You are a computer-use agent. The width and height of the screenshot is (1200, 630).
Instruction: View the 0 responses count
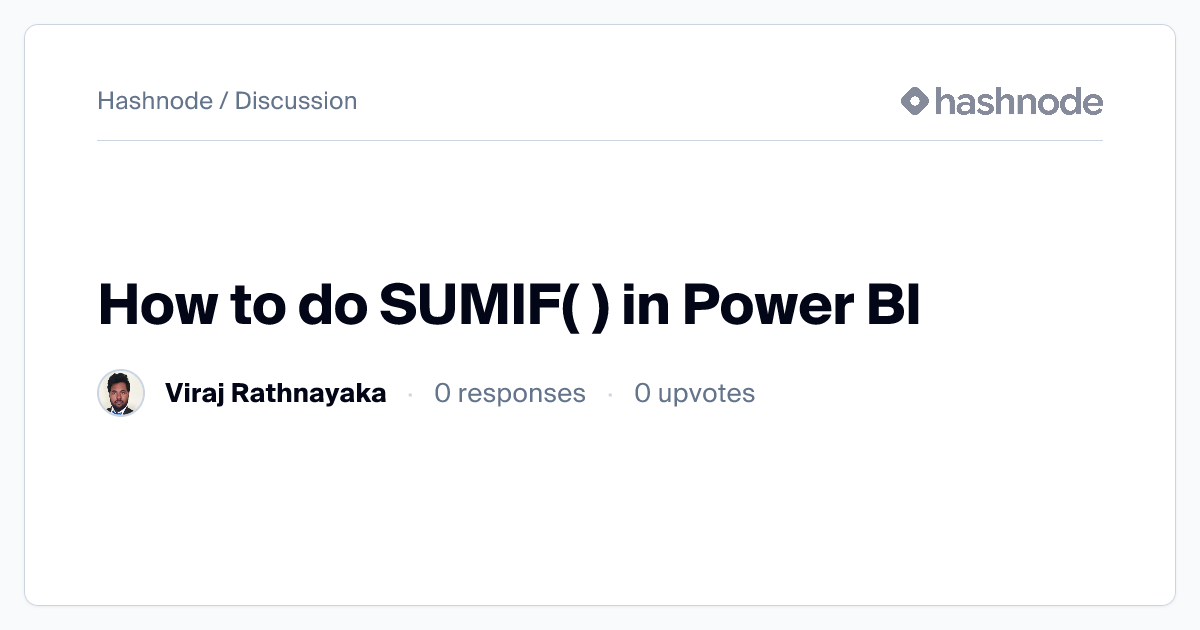click(509, 393)
